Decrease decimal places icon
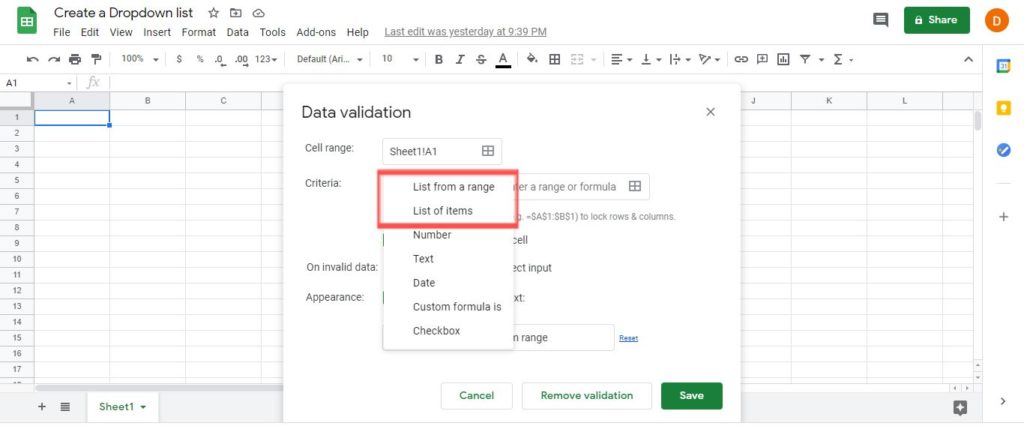This screenshot has height=426, width=1024. coord(220,59)
